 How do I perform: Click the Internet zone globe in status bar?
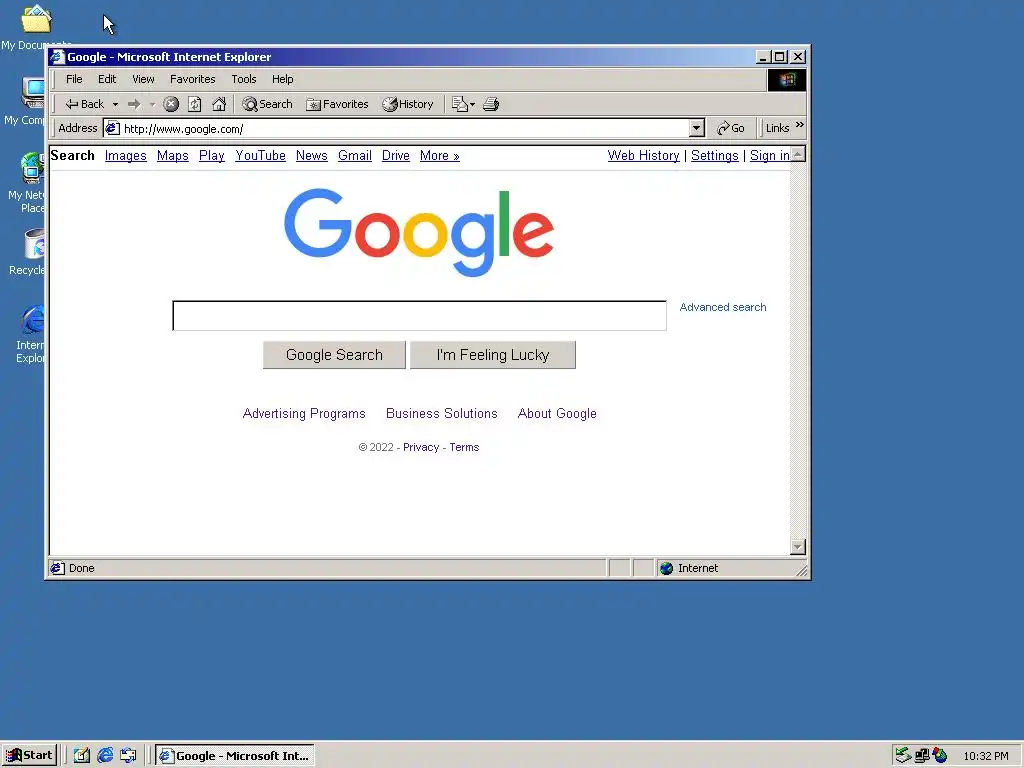(x=666, y=568)
